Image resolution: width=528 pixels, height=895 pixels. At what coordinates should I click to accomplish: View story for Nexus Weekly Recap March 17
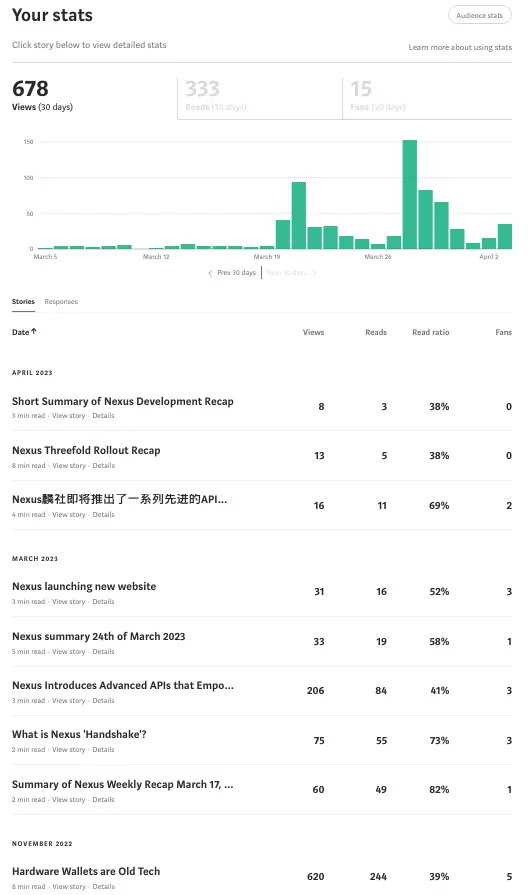click(68, 800)
